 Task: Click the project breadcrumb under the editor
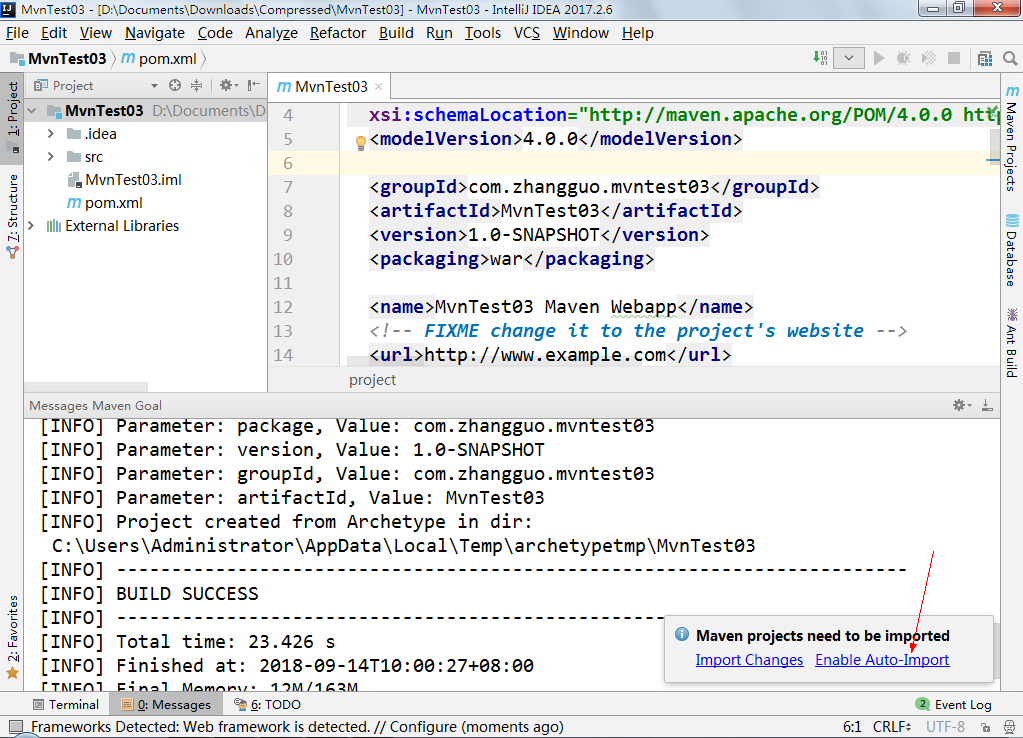pos(373,380)
